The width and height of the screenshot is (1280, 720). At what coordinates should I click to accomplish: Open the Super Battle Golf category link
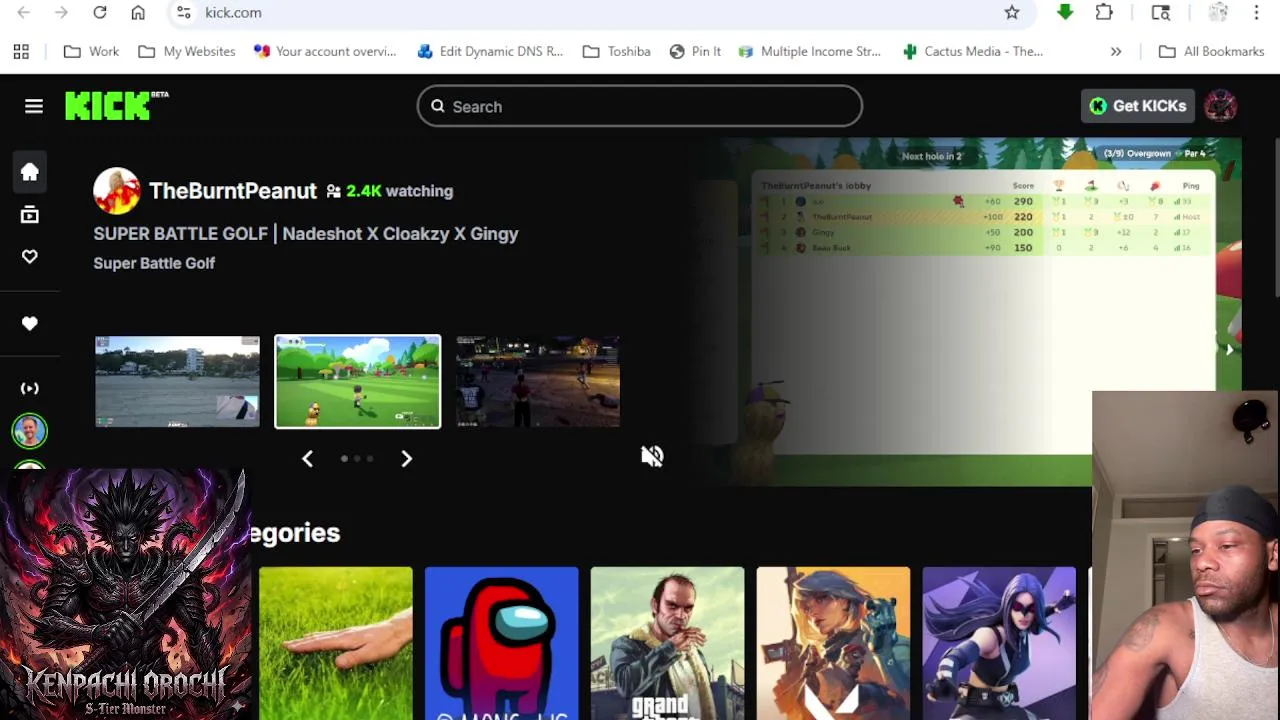click(x=154, y=263)
